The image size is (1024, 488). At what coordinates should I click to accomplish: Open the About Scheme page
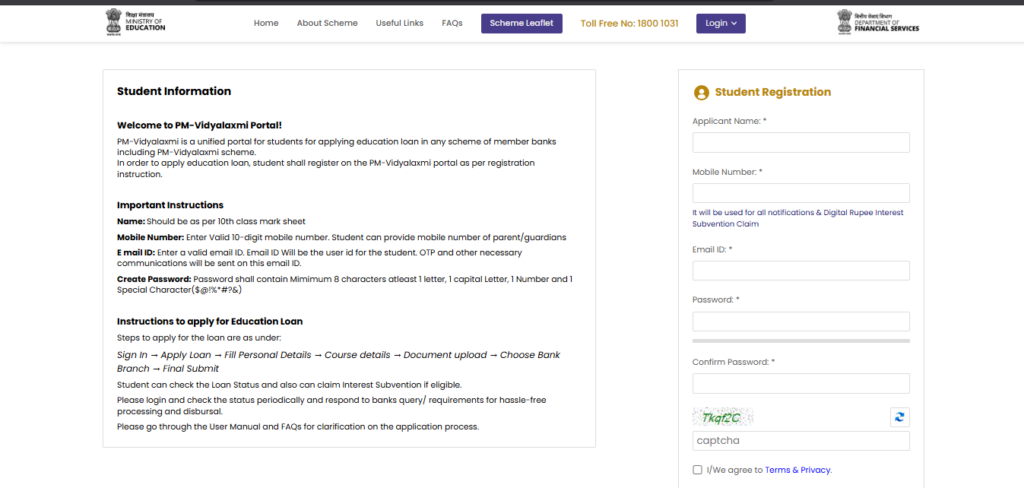click(327, 23)
